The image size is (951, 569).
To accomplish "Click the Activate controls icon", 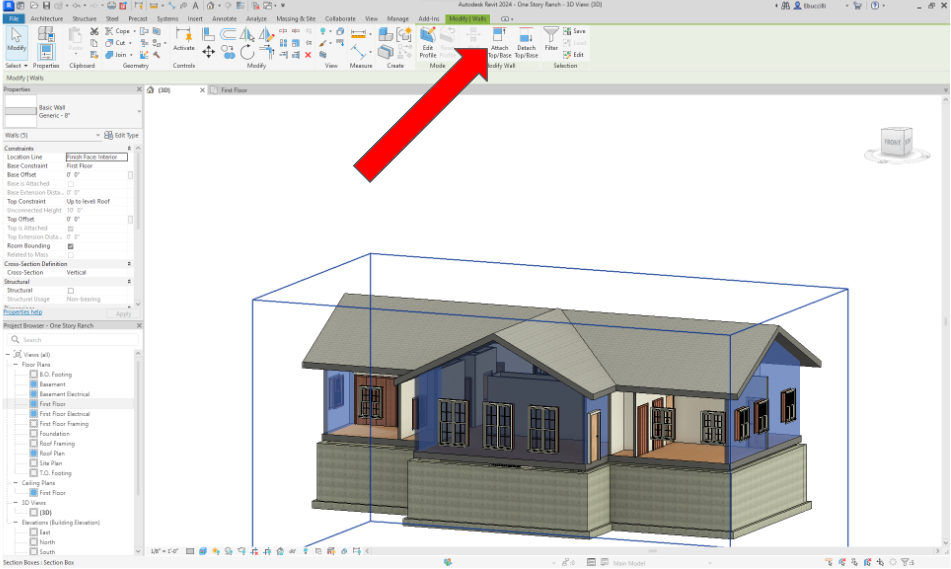I will (184, 39).
